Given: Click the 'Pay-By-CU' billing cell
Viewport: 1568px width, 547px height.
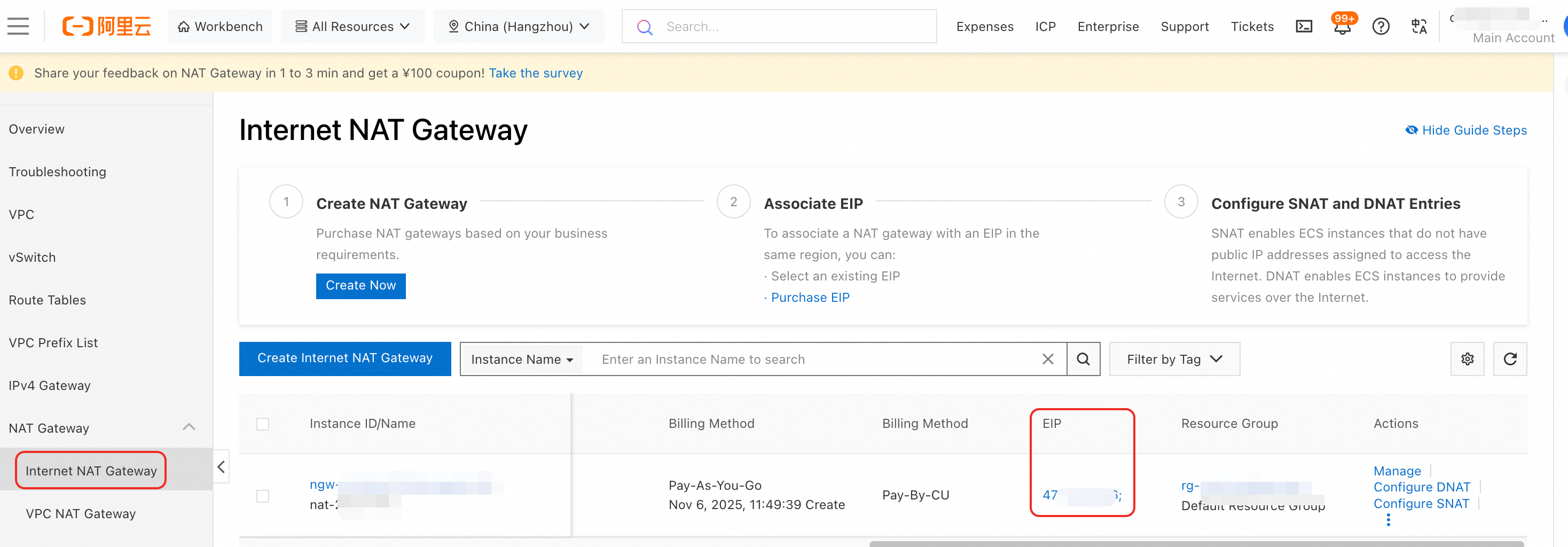Looking at the screenshot, I should (915, 495).
